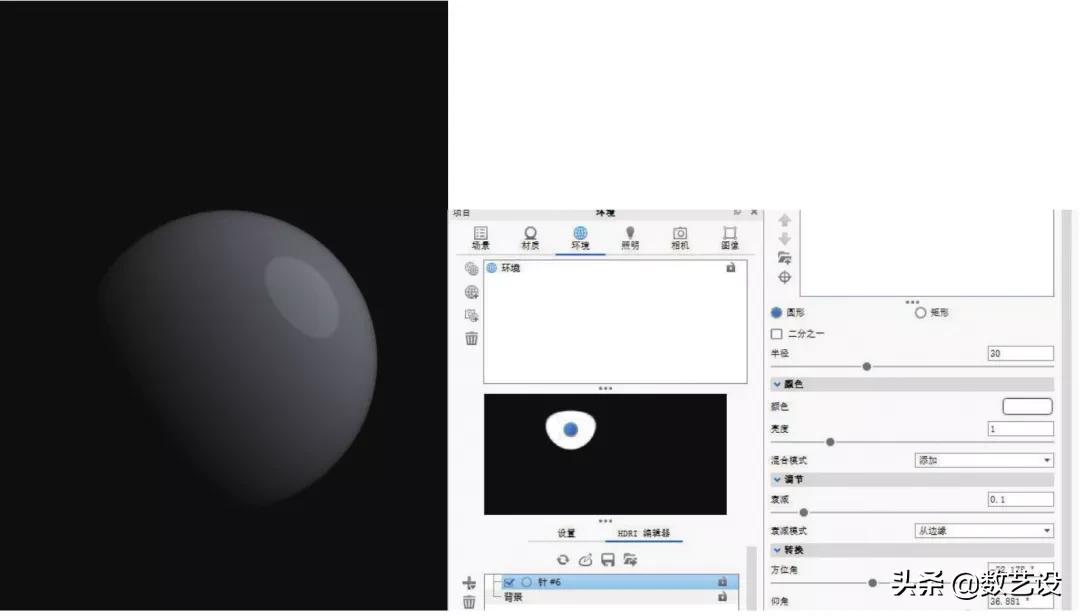Select the 背景 item in the pin list

512,595
